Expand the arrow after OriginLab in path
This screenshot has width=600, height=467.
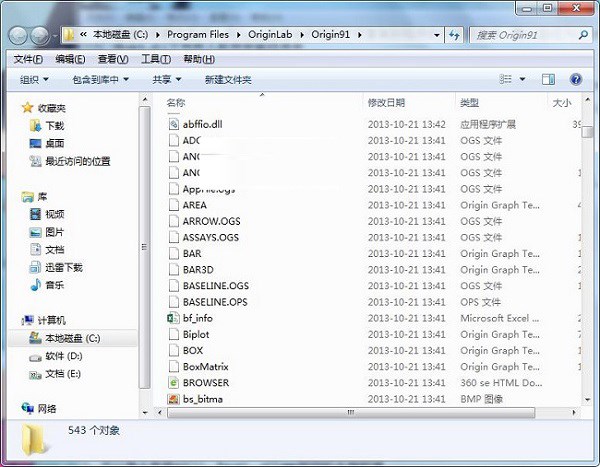tap(302, 35)
